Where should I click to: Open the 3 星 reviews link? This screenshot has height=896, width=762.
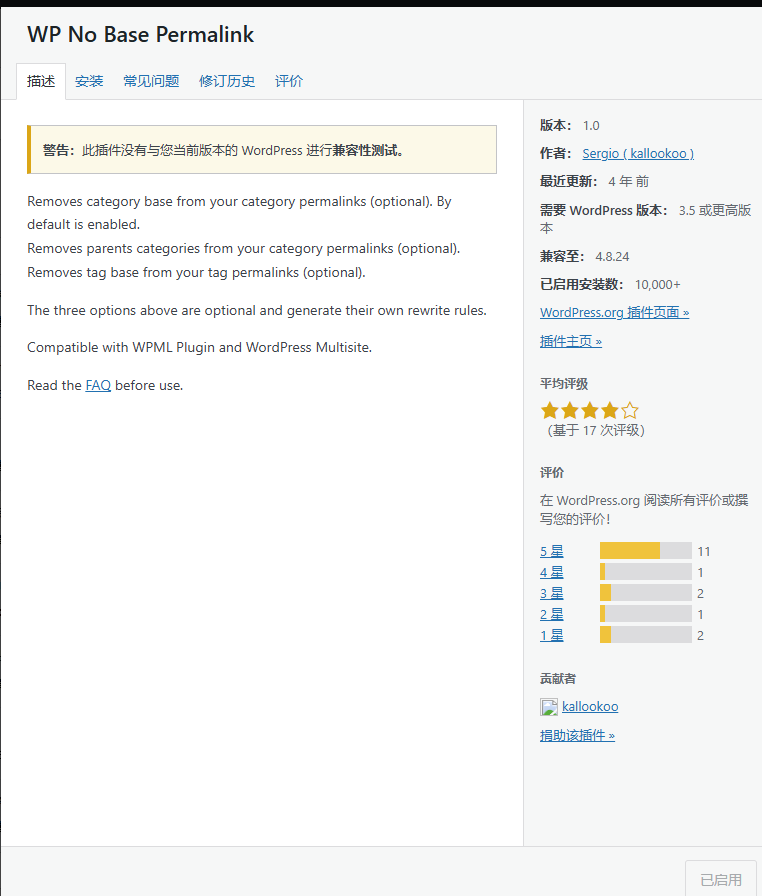pos(552,594)
